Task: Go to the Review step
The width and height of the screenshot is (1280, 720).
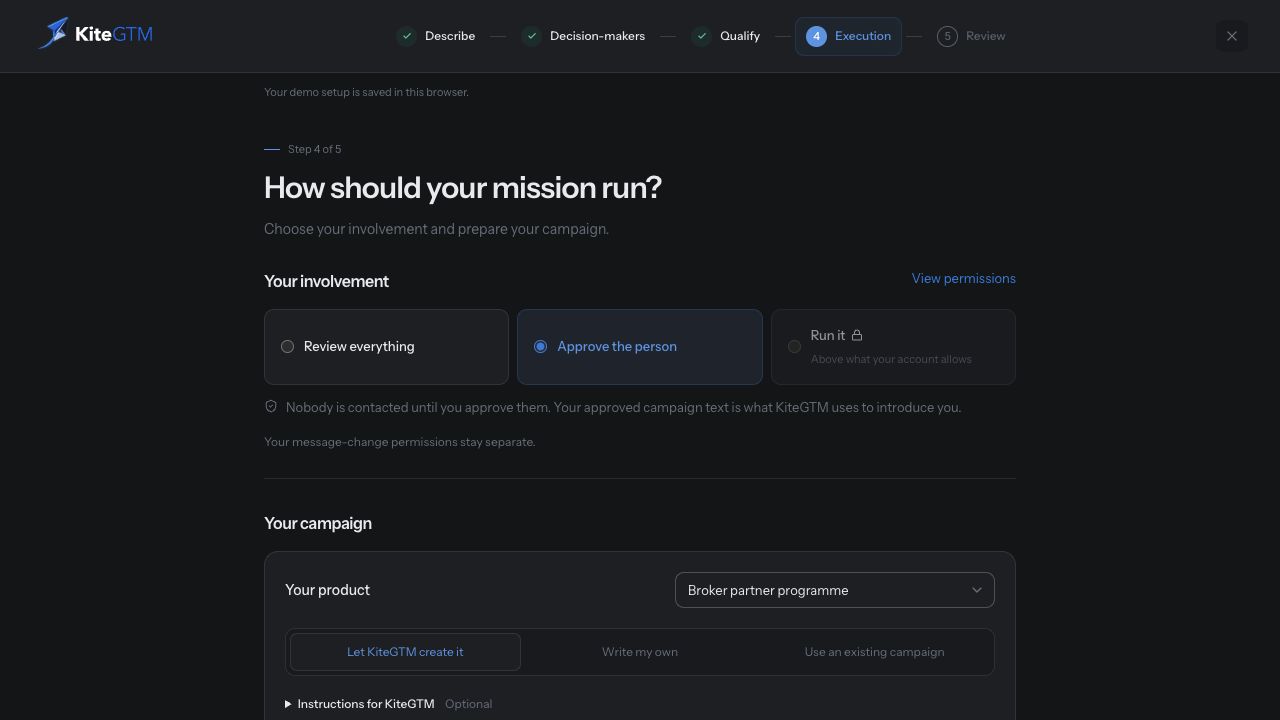Action: [x=972, y=36]
